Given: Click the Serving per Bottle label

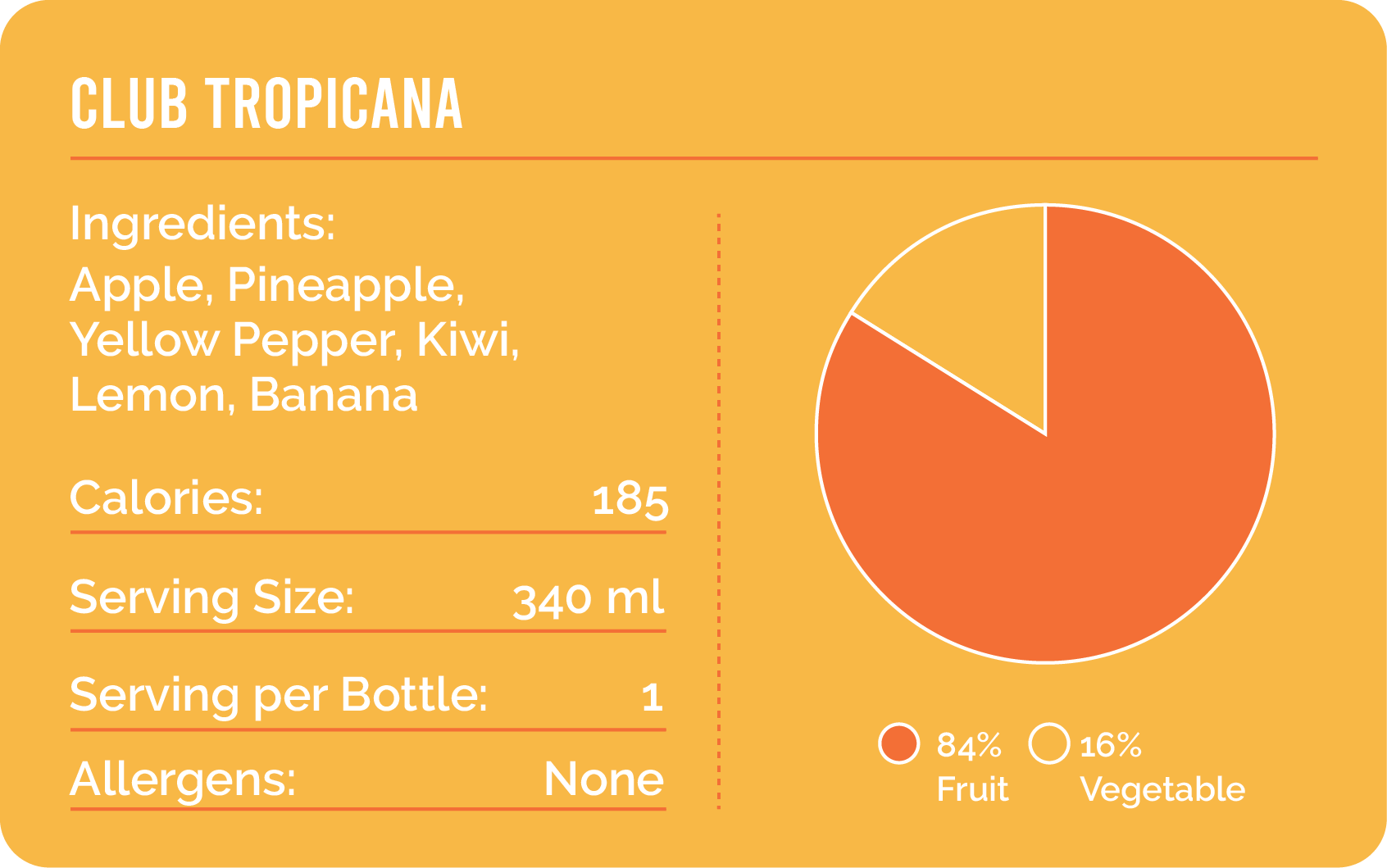Looking at the screenshot, I should click(279, 695).
